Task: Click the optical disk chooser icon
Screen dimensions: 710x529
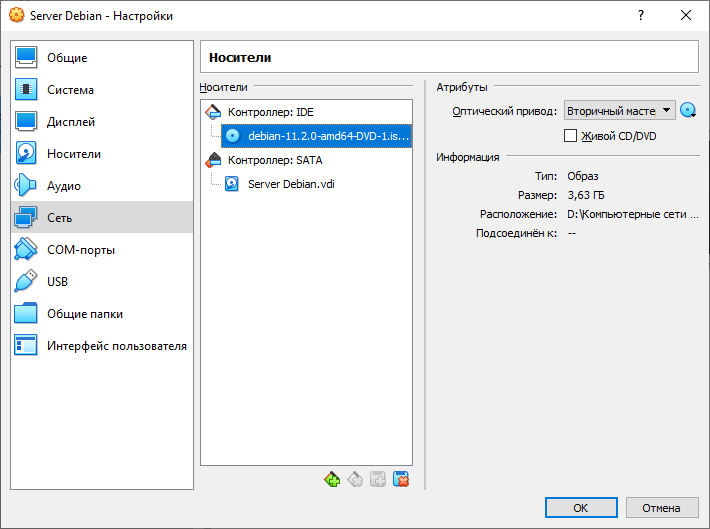Action: tap(688, 111)
